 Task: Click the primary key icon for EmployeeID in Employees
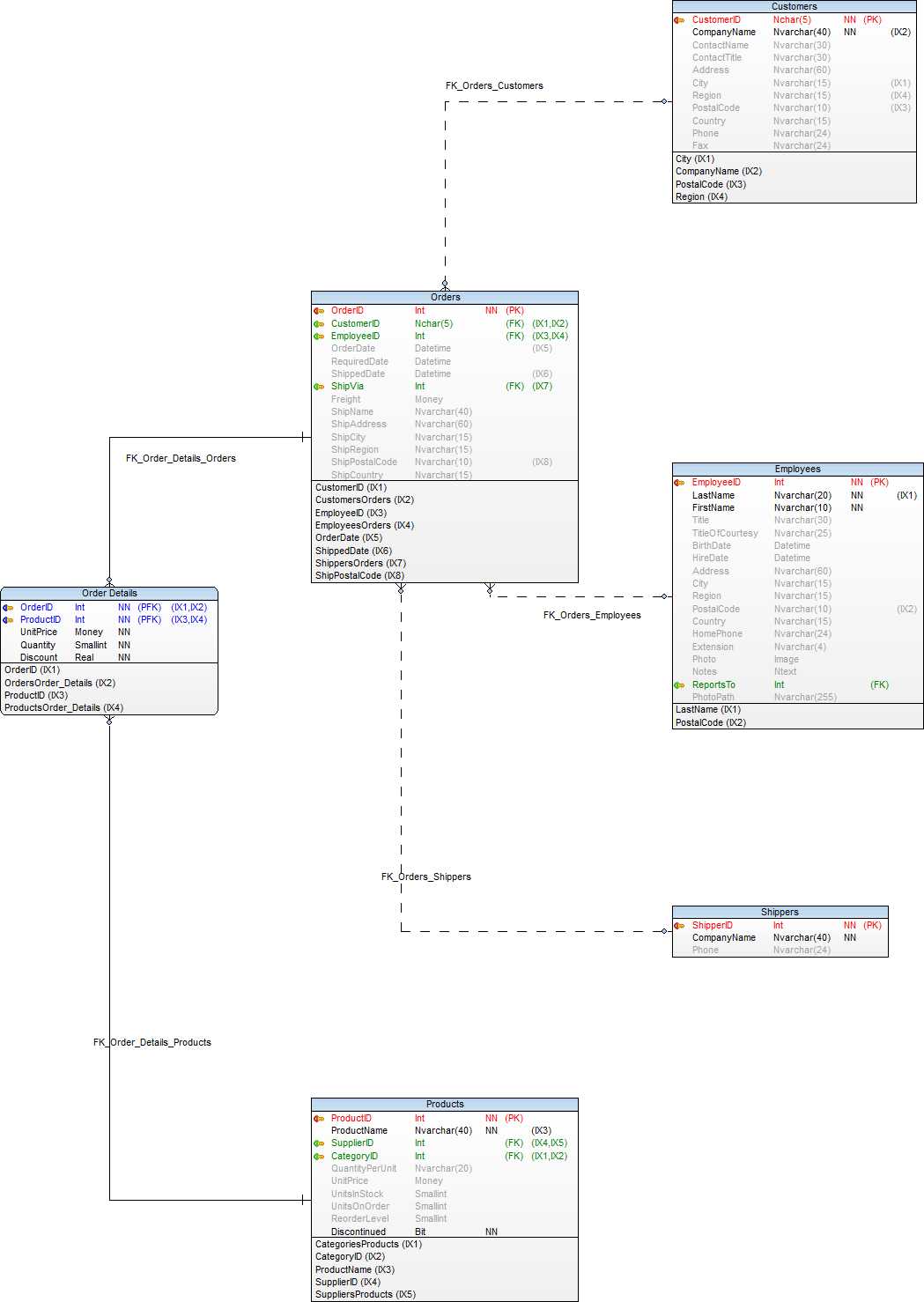(678, 482)
